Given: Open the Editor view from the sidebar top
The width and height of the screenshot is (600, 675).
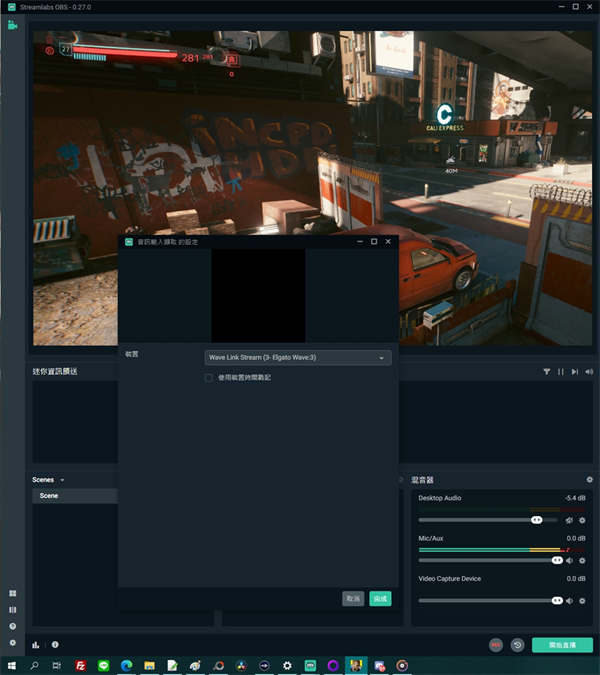Looking at the screenshot, I should [12, 25].
